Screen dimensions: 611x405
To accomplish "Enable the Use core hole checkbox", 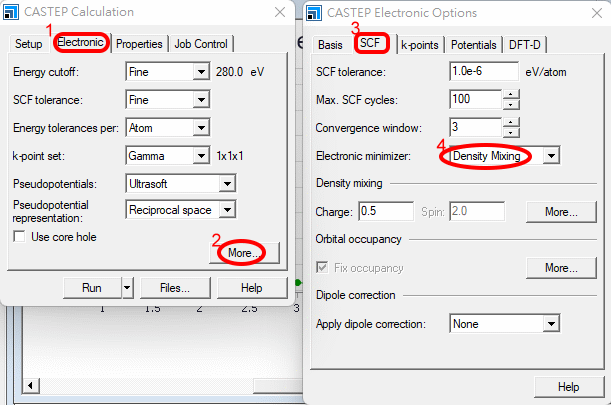I will 19,237.
